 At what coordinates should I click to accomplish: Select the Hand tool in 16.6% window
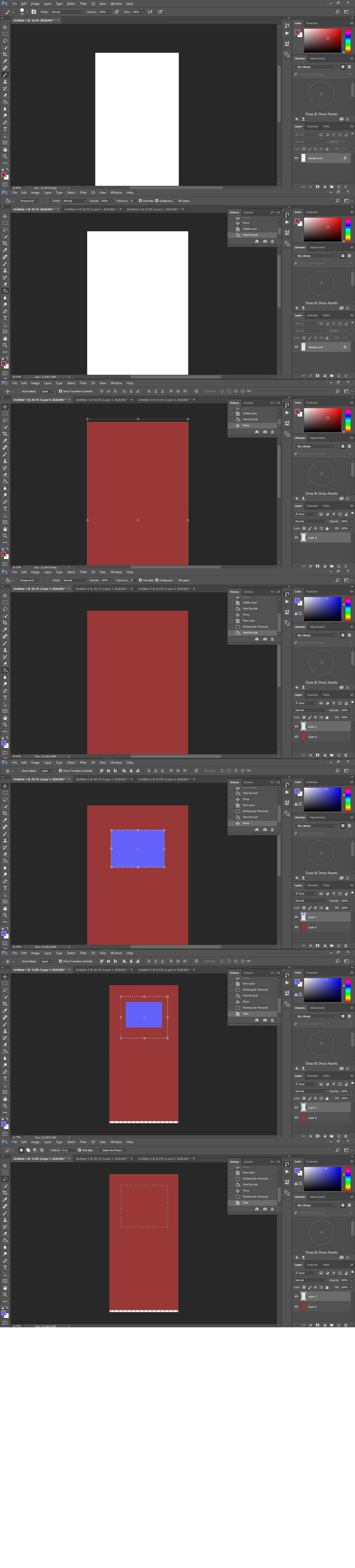(x=5, y=149)
